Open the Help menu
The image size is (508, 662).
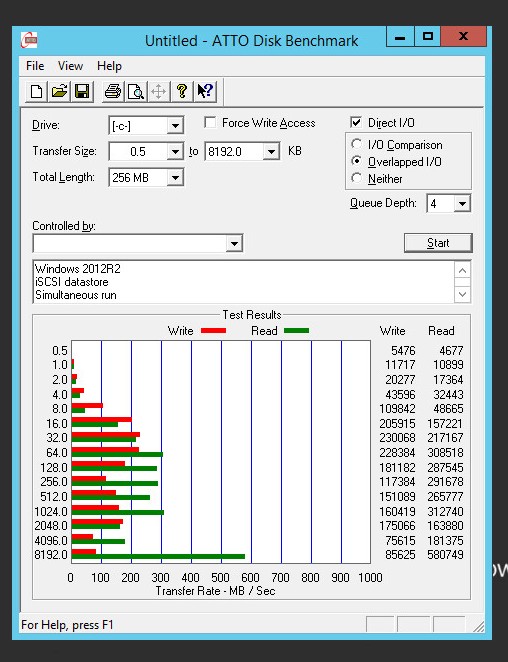click(x=109, y=66)
